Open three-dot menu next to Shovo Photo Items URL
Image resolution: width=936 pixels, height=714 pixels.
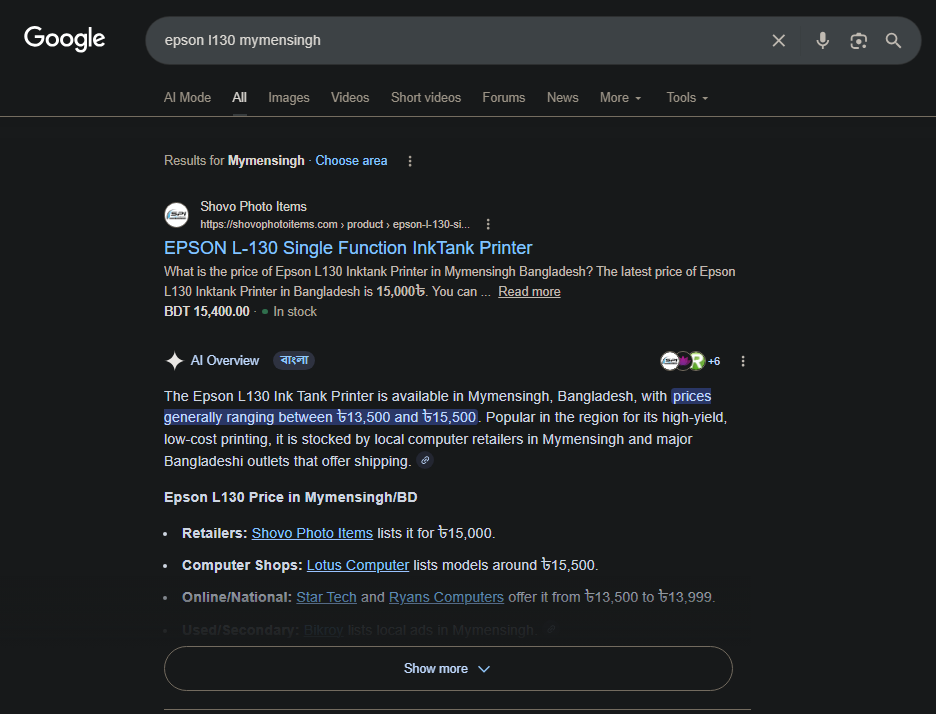point(488,225)
